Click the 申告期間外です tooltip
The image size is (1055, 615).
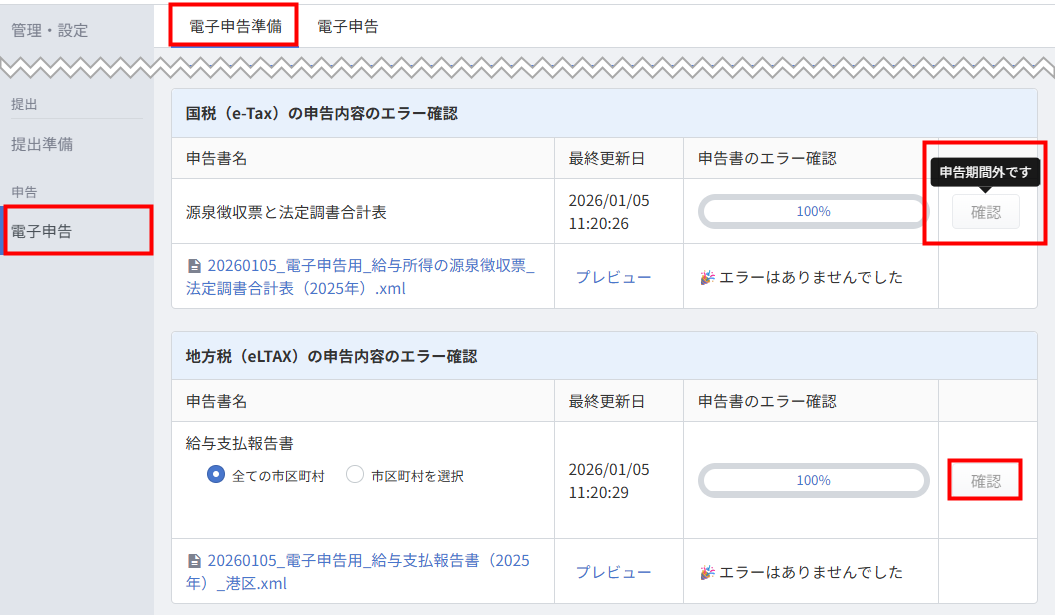click(x=986, y=172)
